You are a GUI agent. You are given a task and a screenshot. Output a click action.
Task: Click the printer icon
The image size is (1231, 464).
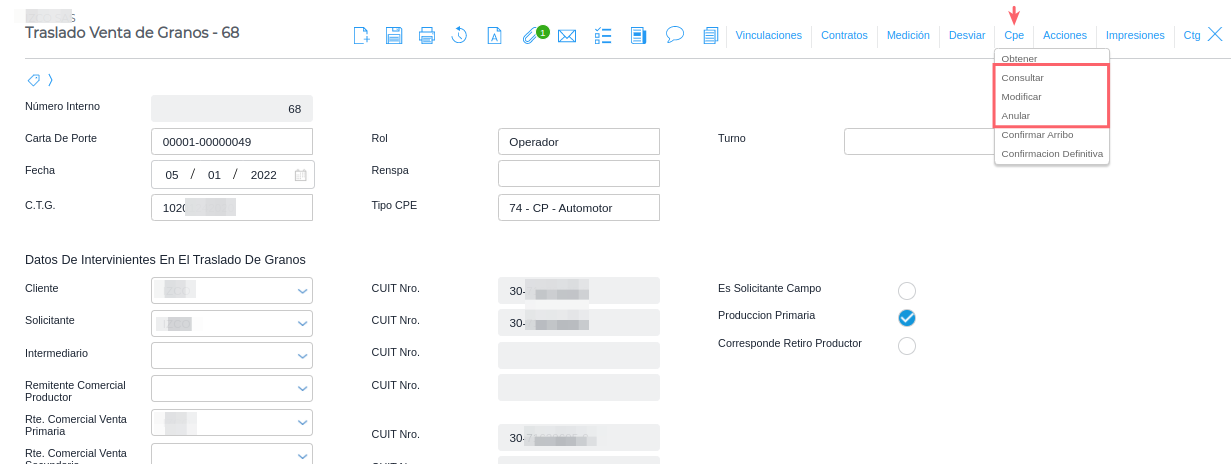coord(427,36)
